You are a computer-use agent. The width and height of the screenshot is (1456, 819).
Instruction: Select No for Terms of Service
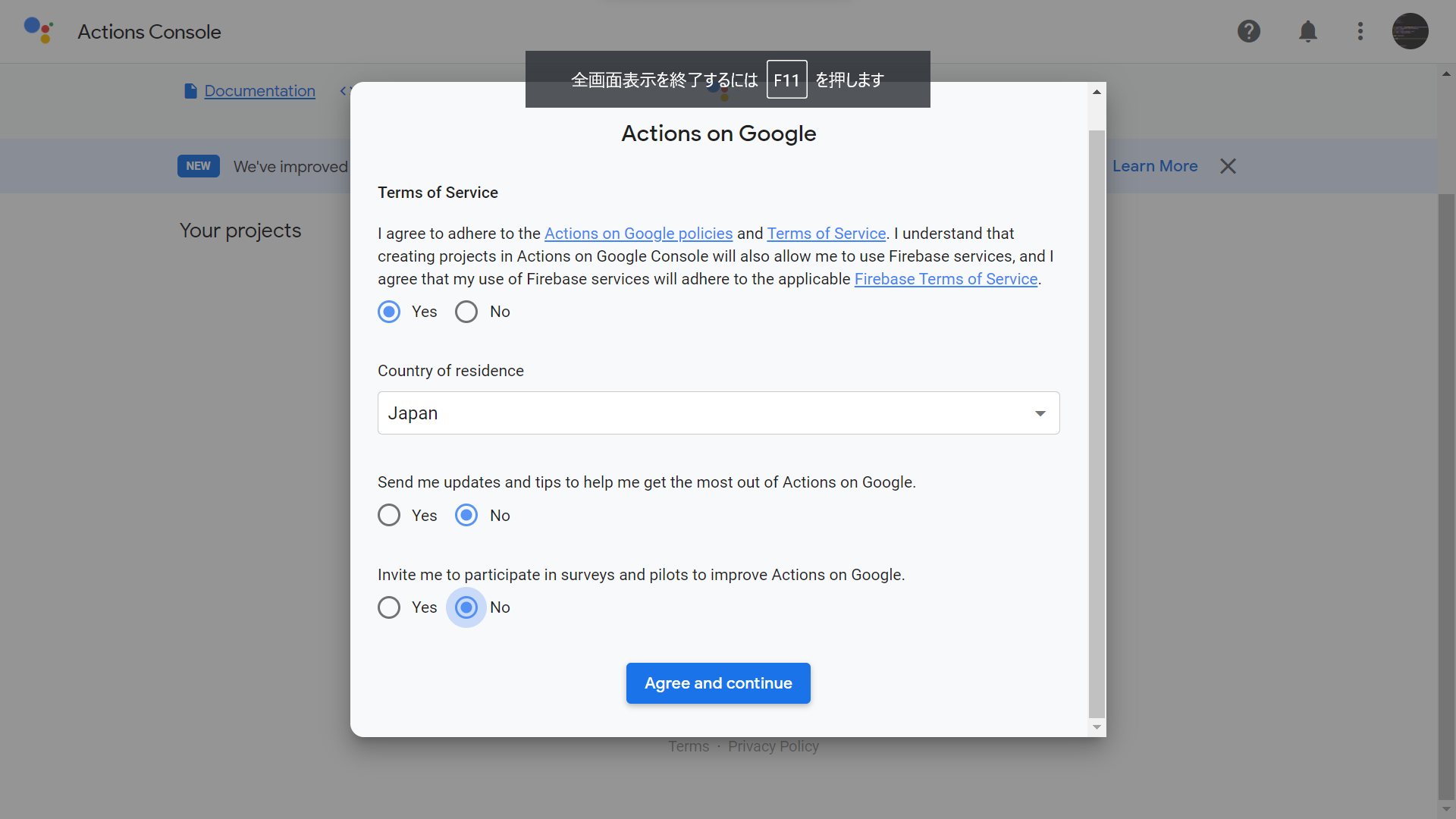(466, 312)
